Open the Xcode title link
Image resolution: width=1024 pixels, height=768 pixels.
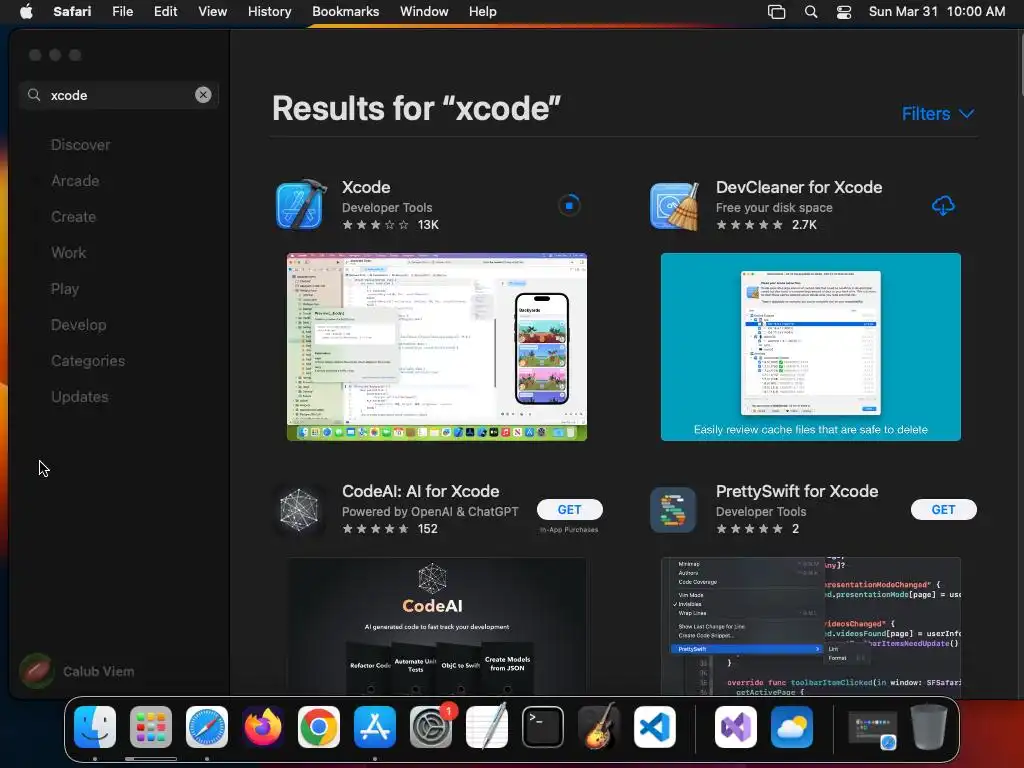tap(366, 187)
